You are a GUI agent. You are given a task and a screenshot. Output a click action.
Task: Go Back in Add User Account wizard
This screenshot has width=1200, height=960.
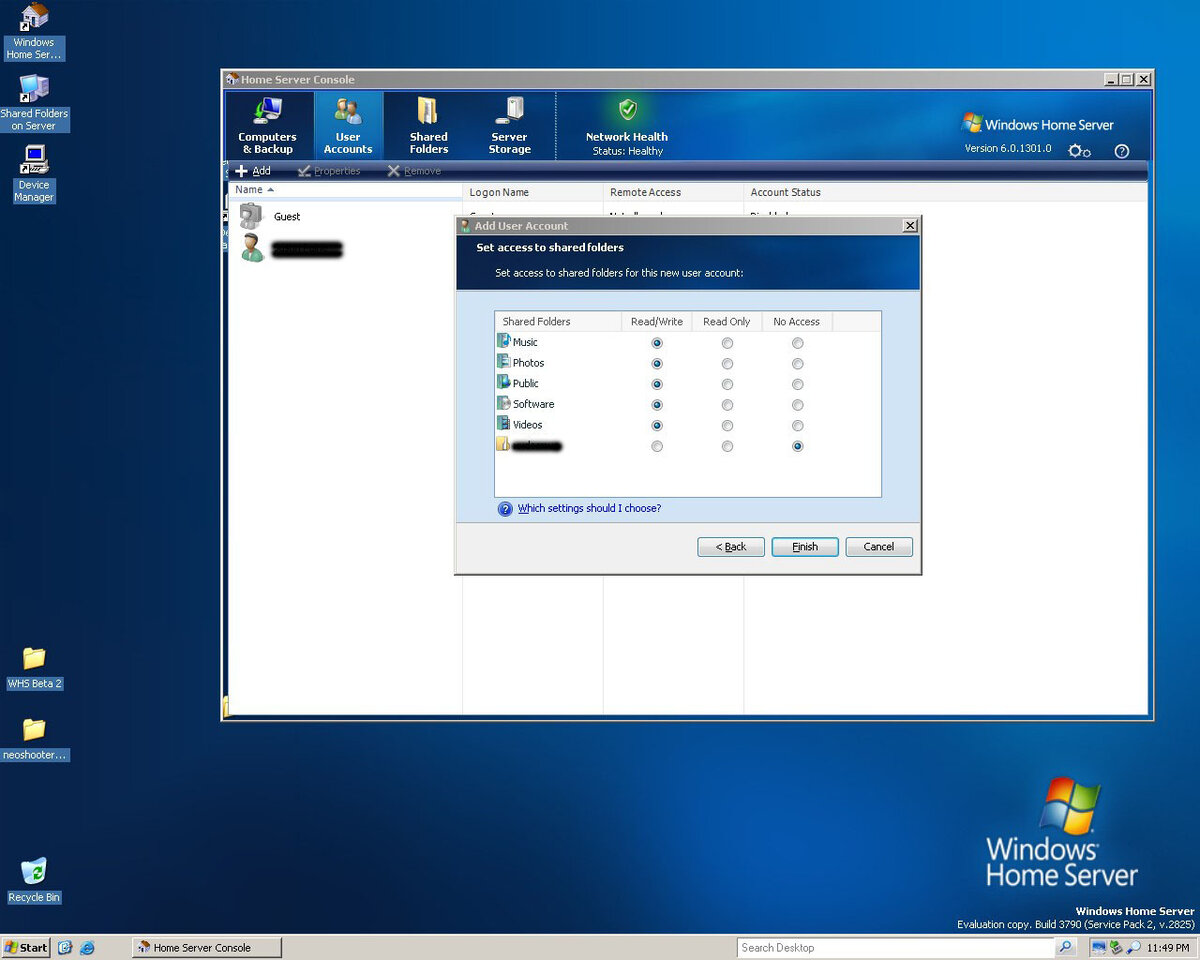click(x=731, y=547)
